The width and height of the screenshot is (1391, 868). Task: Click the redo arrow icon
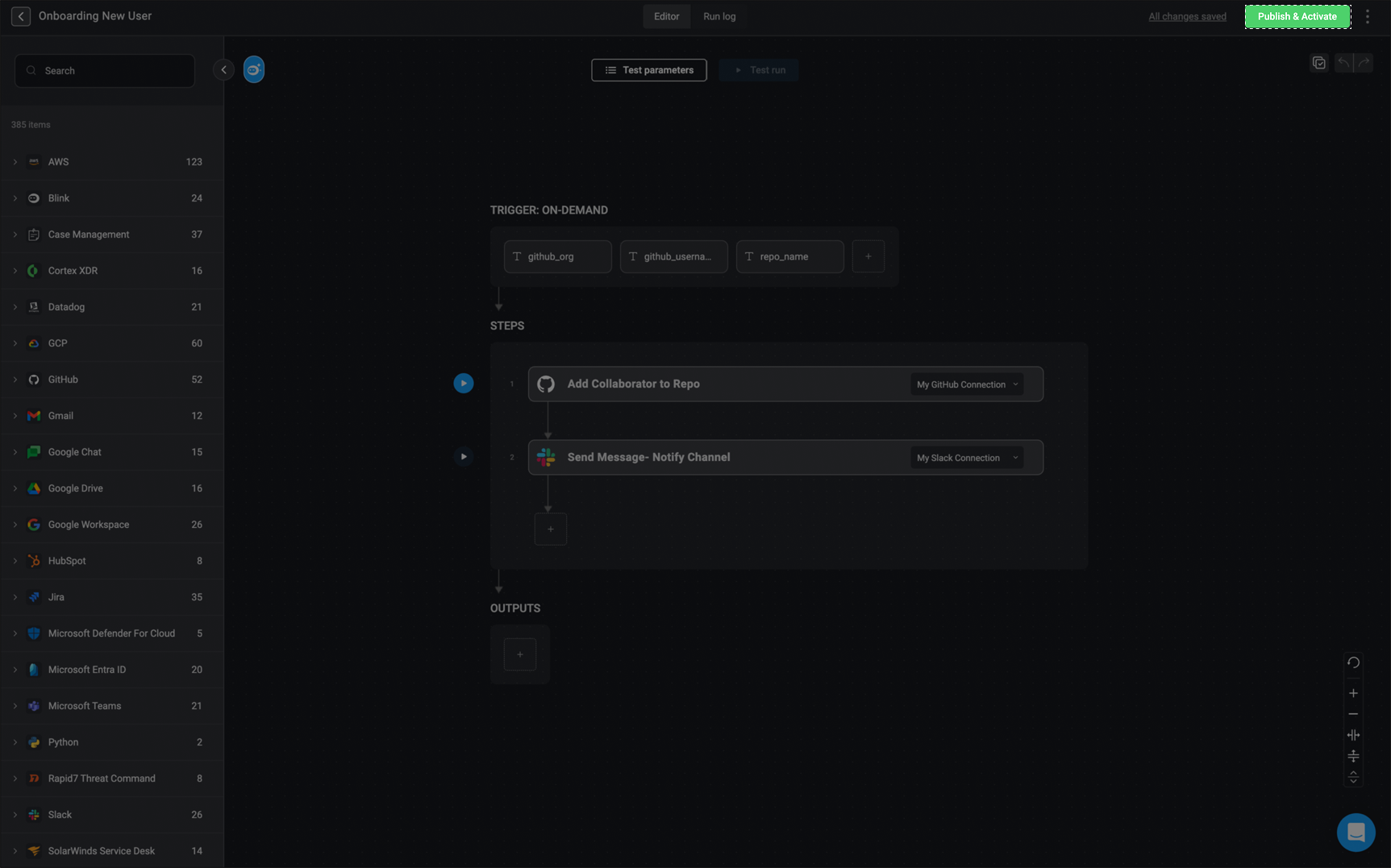click(x=1364, y=63)
